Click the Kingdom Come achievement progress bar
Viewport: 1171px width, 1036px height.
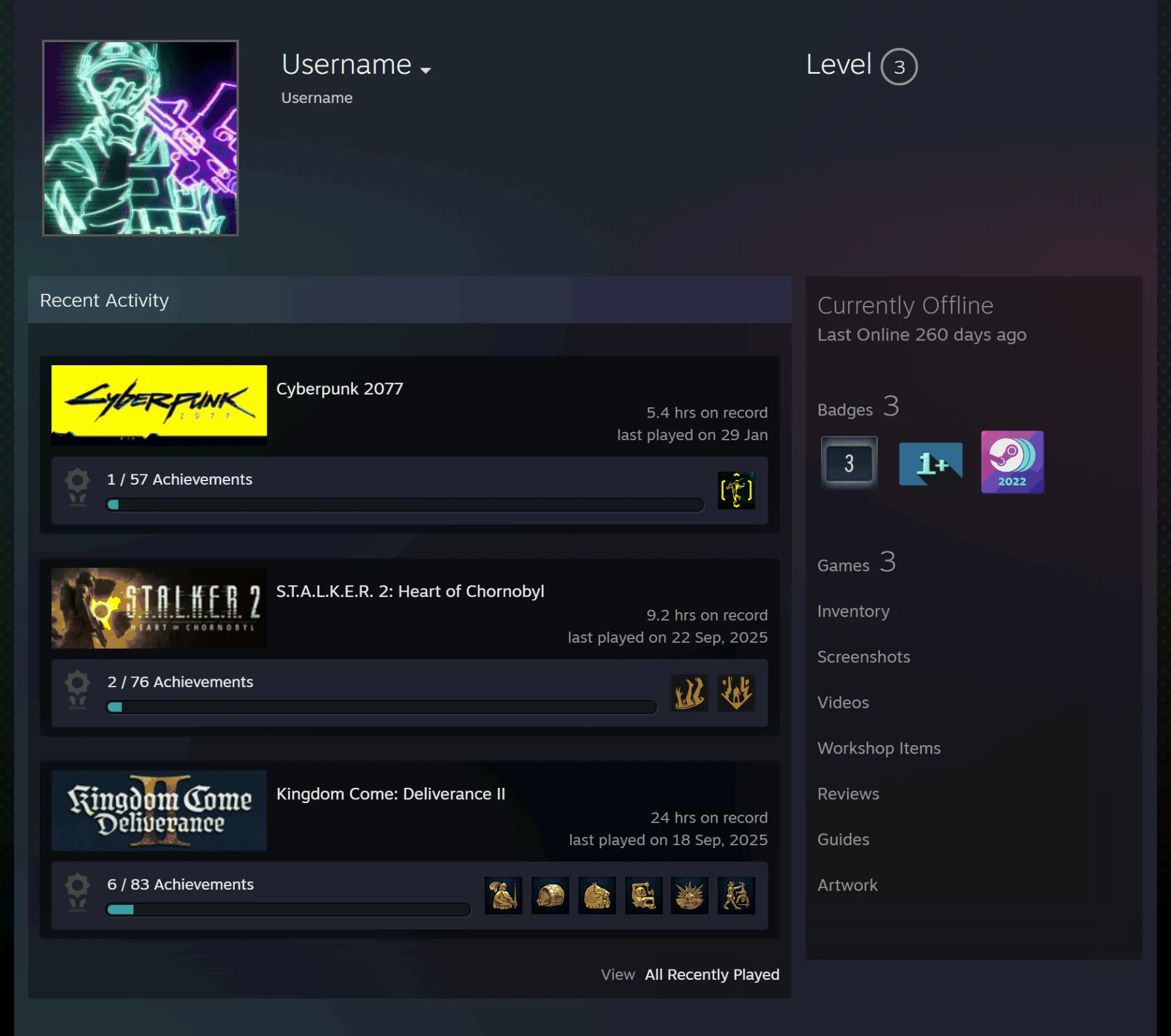pos(288,909)
